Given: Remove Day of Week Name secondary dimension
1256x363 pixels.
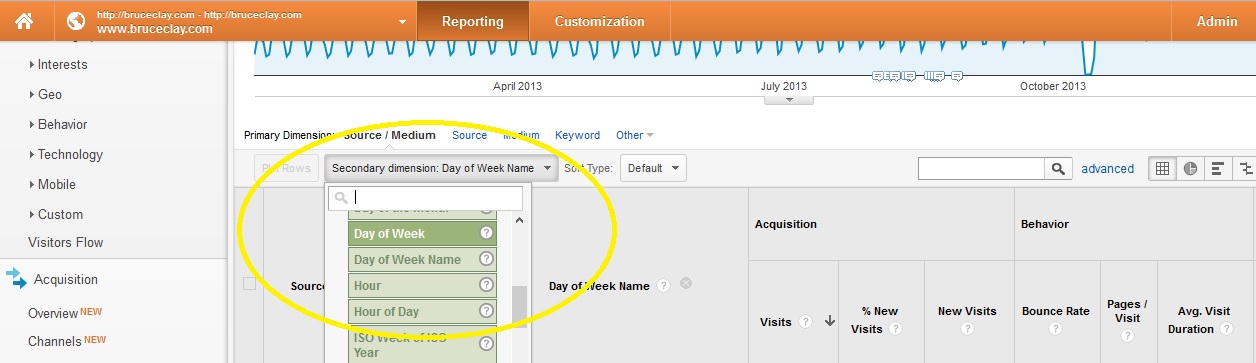Looking at the screenshot, I should click(686, 284).
